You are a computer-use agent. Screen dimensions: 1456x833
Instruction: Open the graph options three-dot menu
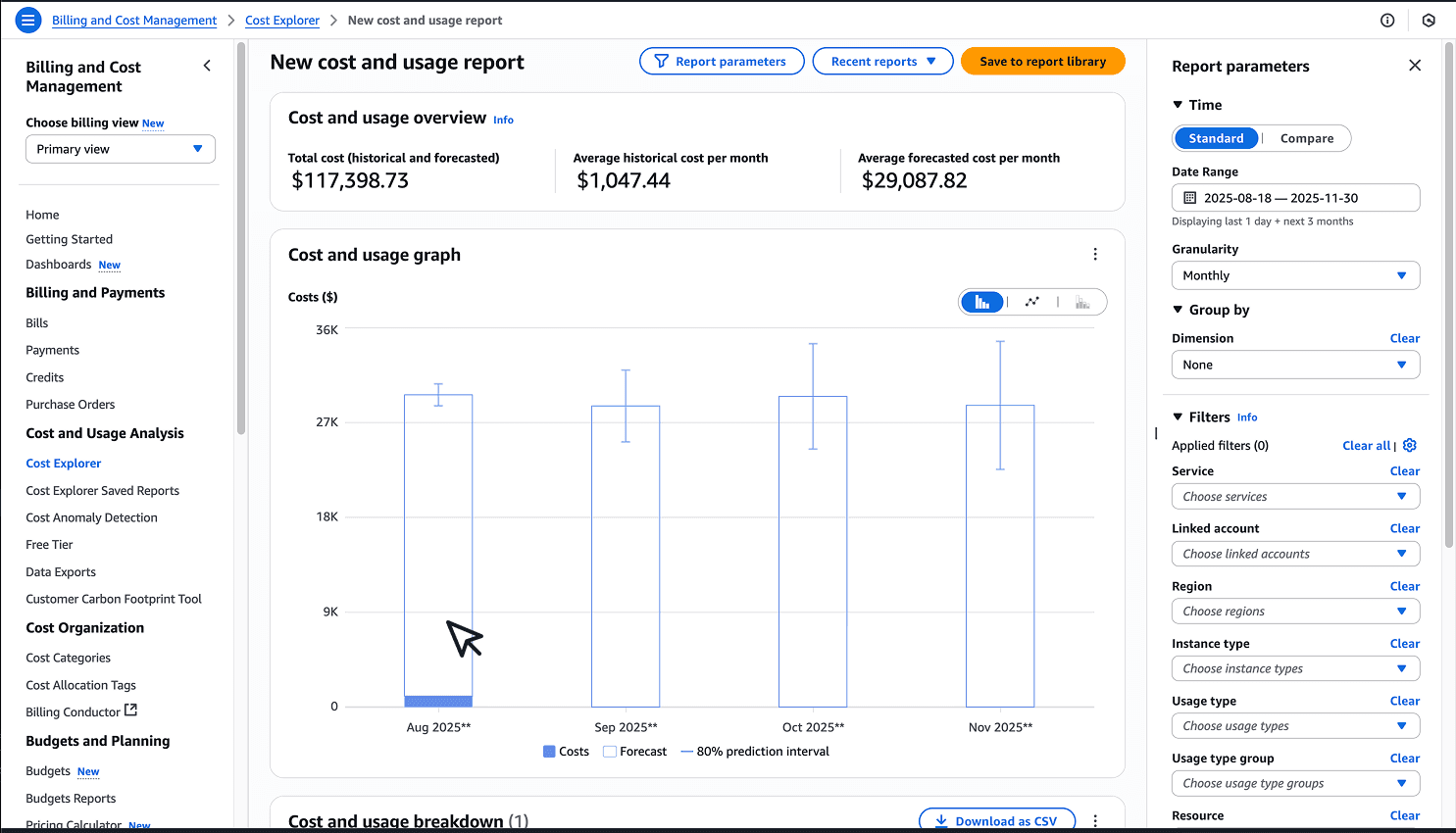click(x=1095, y=254)
